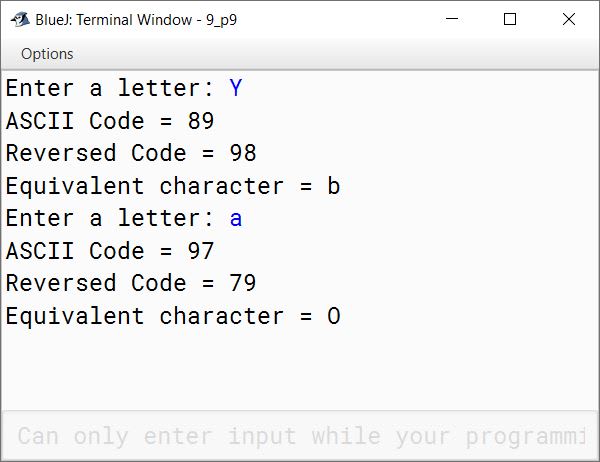Viewport: 600px width, 462px height.
Task: Click the blue input letter Y
Action: [236, 88]
